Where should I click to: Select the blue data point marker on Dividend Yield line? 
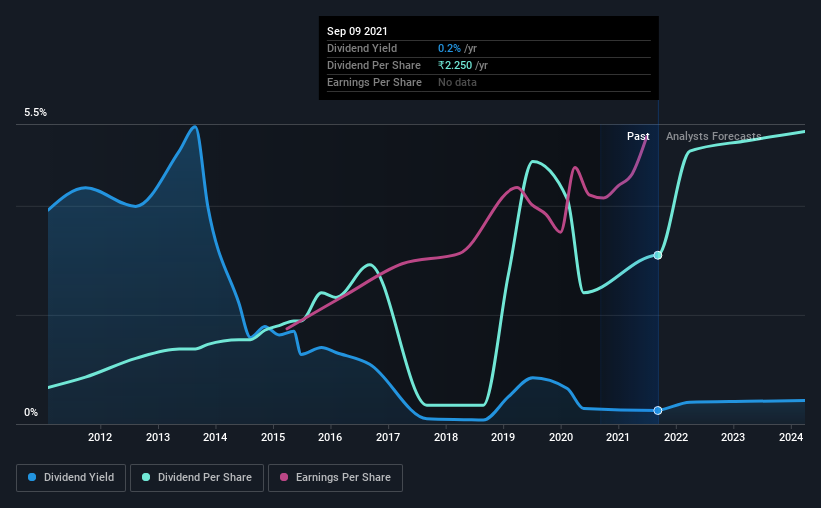click(x=658, y=410)
